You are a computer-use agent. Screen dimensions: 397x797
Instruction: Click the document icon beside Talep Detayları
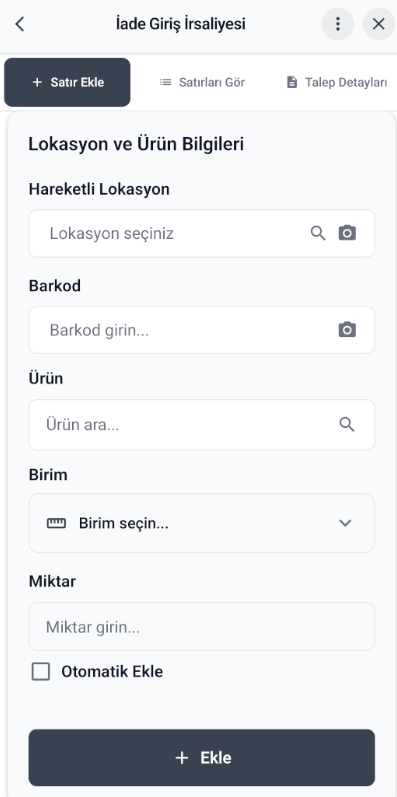pyautogui.click(x=292, y=82)
